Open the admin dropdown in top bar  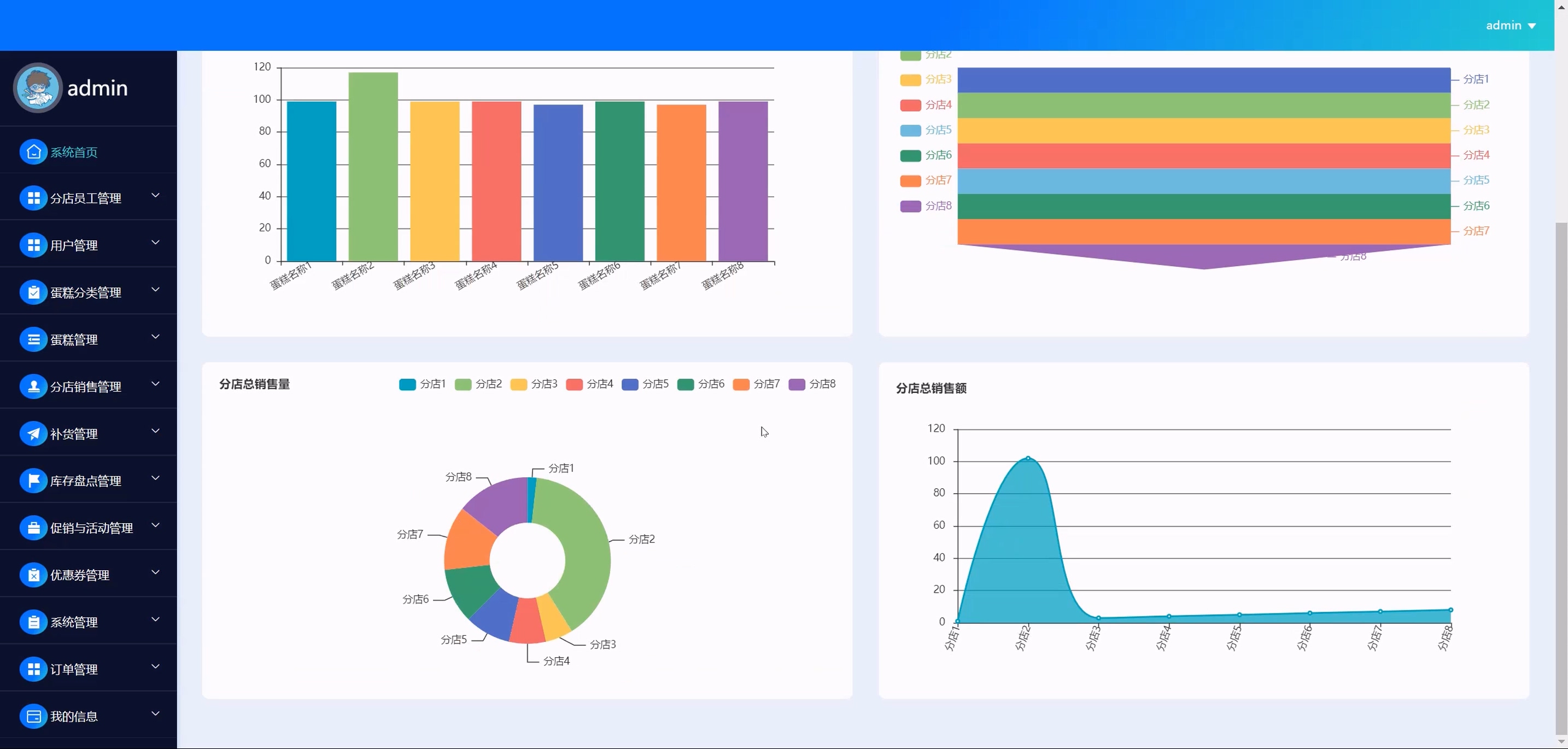tap(1510, 26)
